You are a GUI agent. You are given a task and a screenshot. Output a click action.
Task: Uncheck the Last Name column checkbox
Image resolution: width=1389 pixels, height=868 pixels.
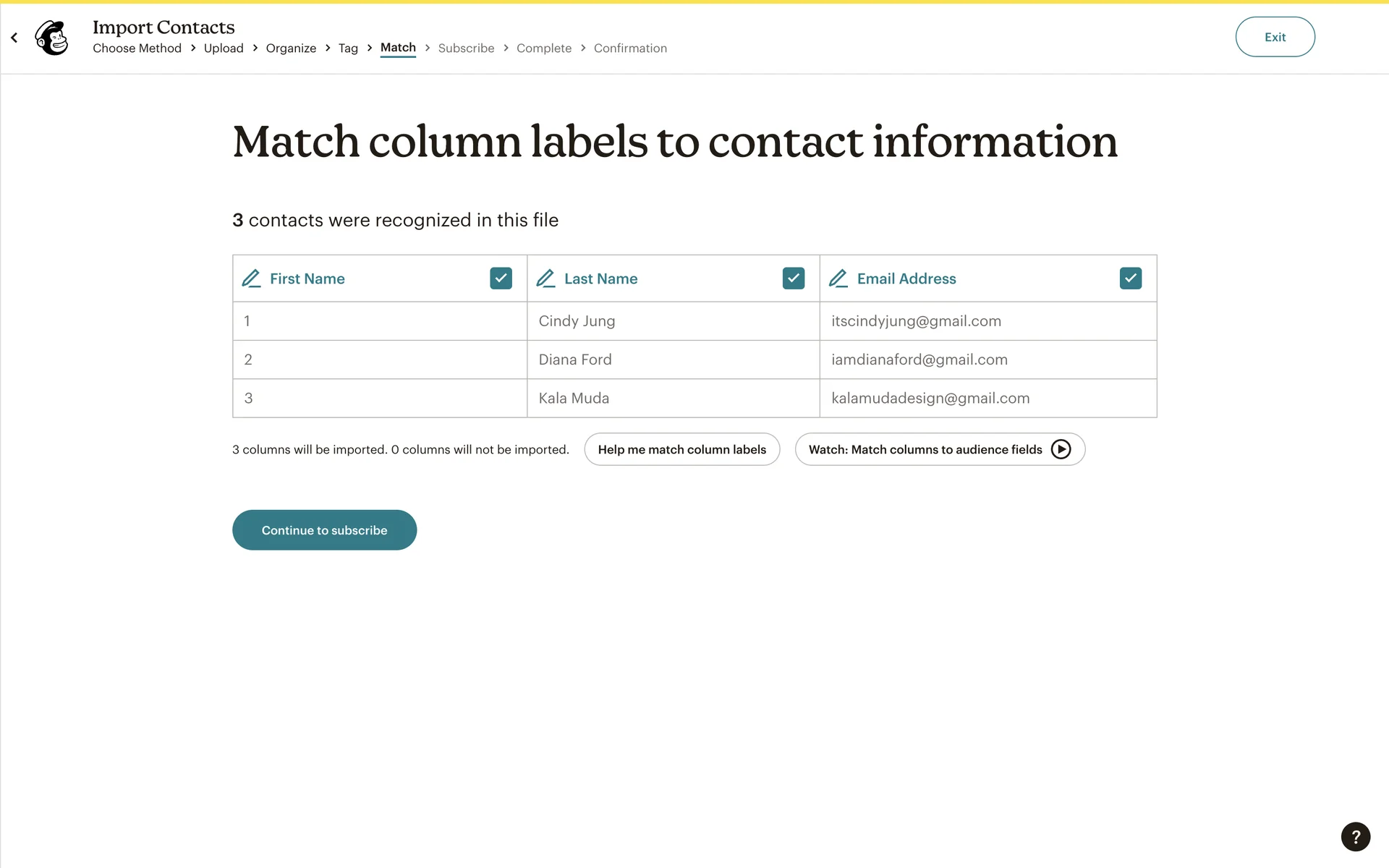[x=793, y=278]
